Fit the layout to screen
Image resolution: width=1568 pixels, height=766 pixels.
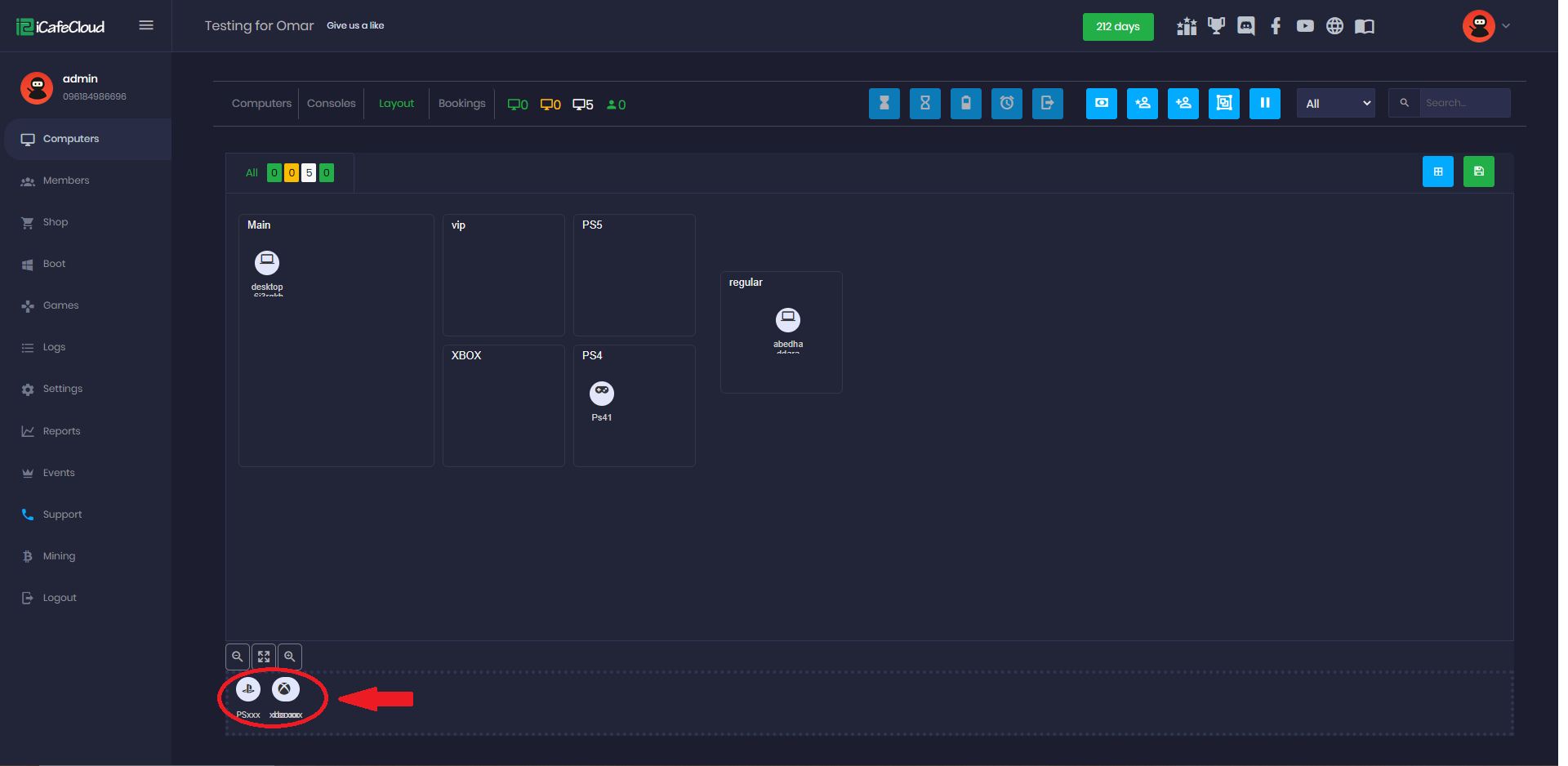pyautogui.click(x=264, y=657)
